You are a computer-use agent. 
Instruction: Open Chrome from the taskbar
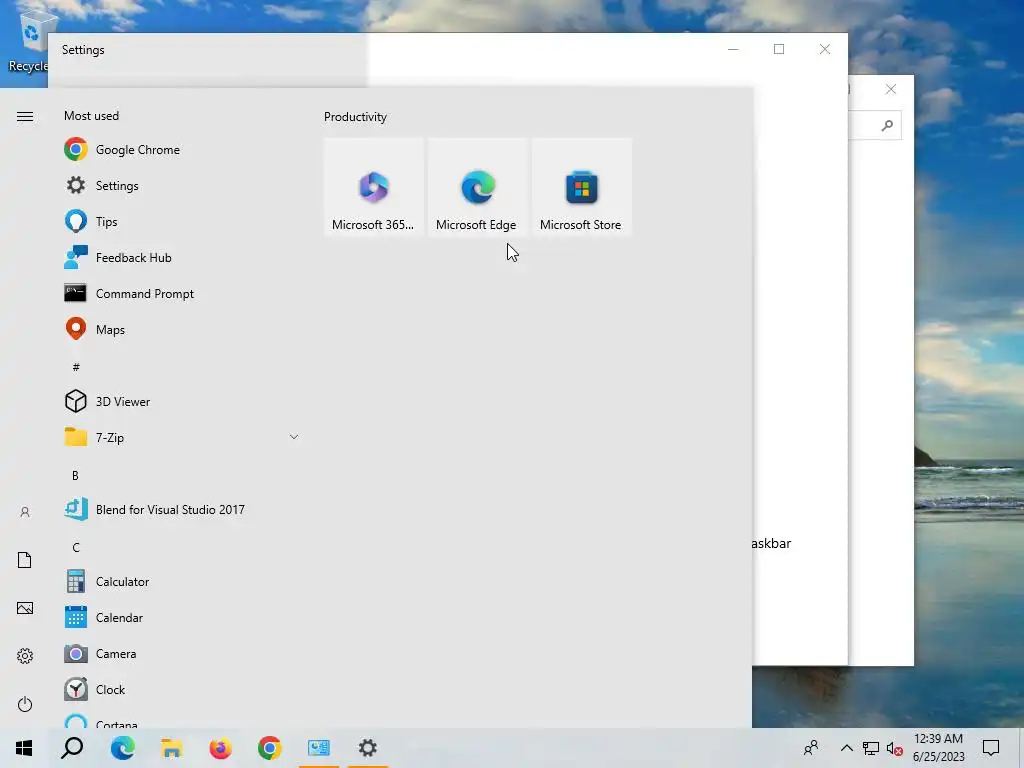pos(269,748)
